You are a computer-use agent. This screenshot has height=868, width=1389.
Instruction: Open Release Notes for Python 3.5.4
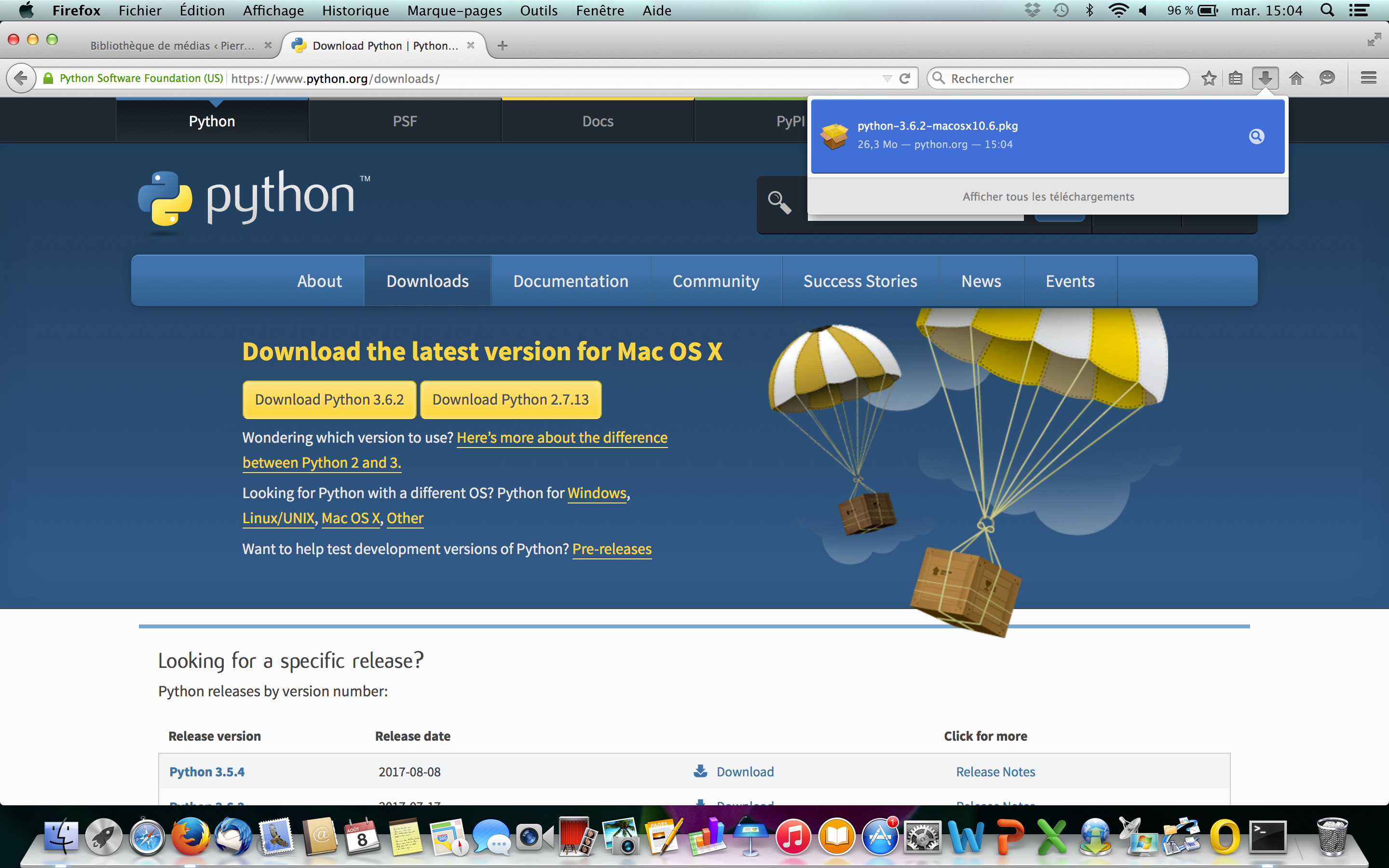996,772
